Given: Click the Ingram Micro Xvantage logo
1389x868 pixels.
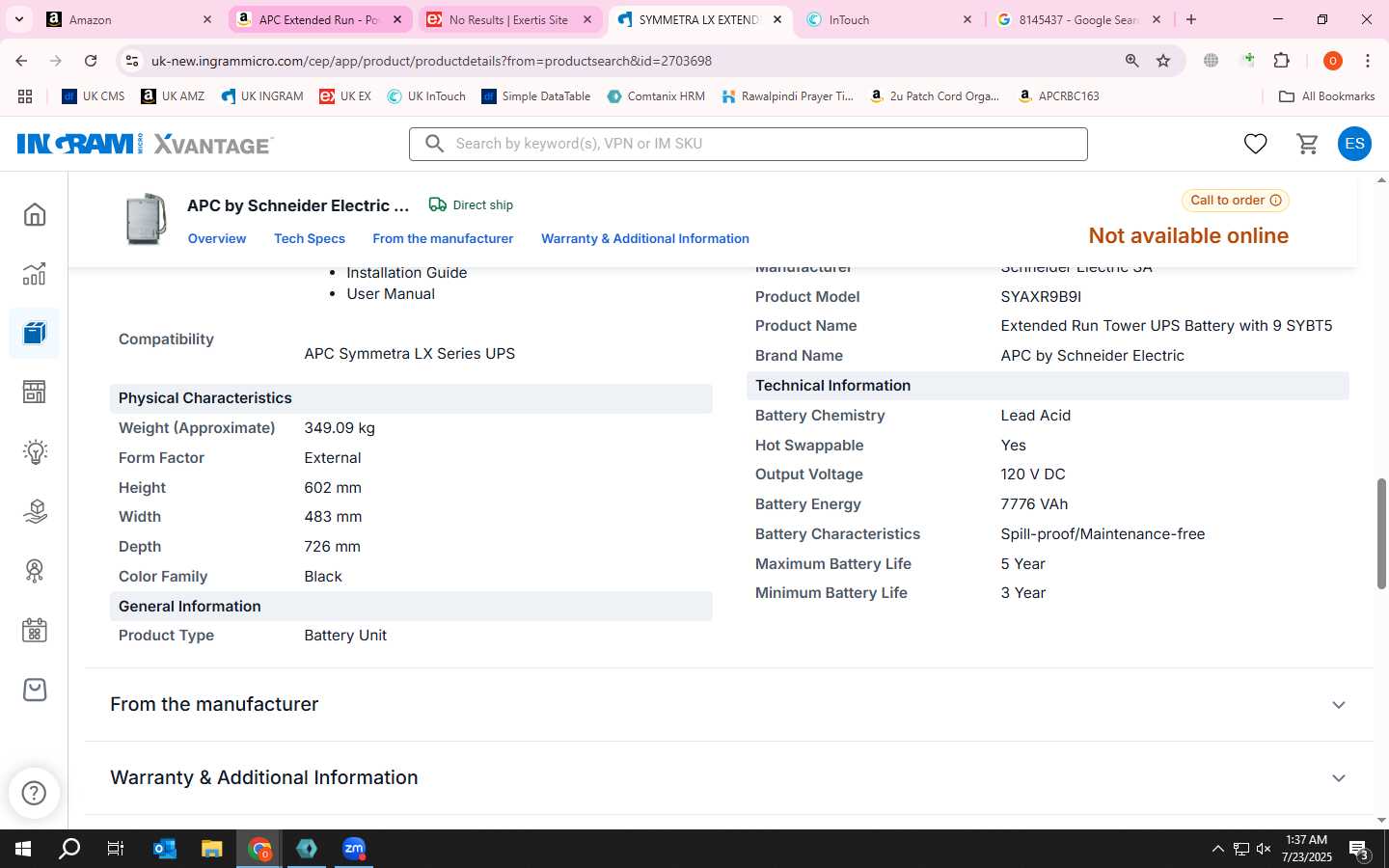Looking at the screenshot, I should pyautogui.click(x=145, y=144).
